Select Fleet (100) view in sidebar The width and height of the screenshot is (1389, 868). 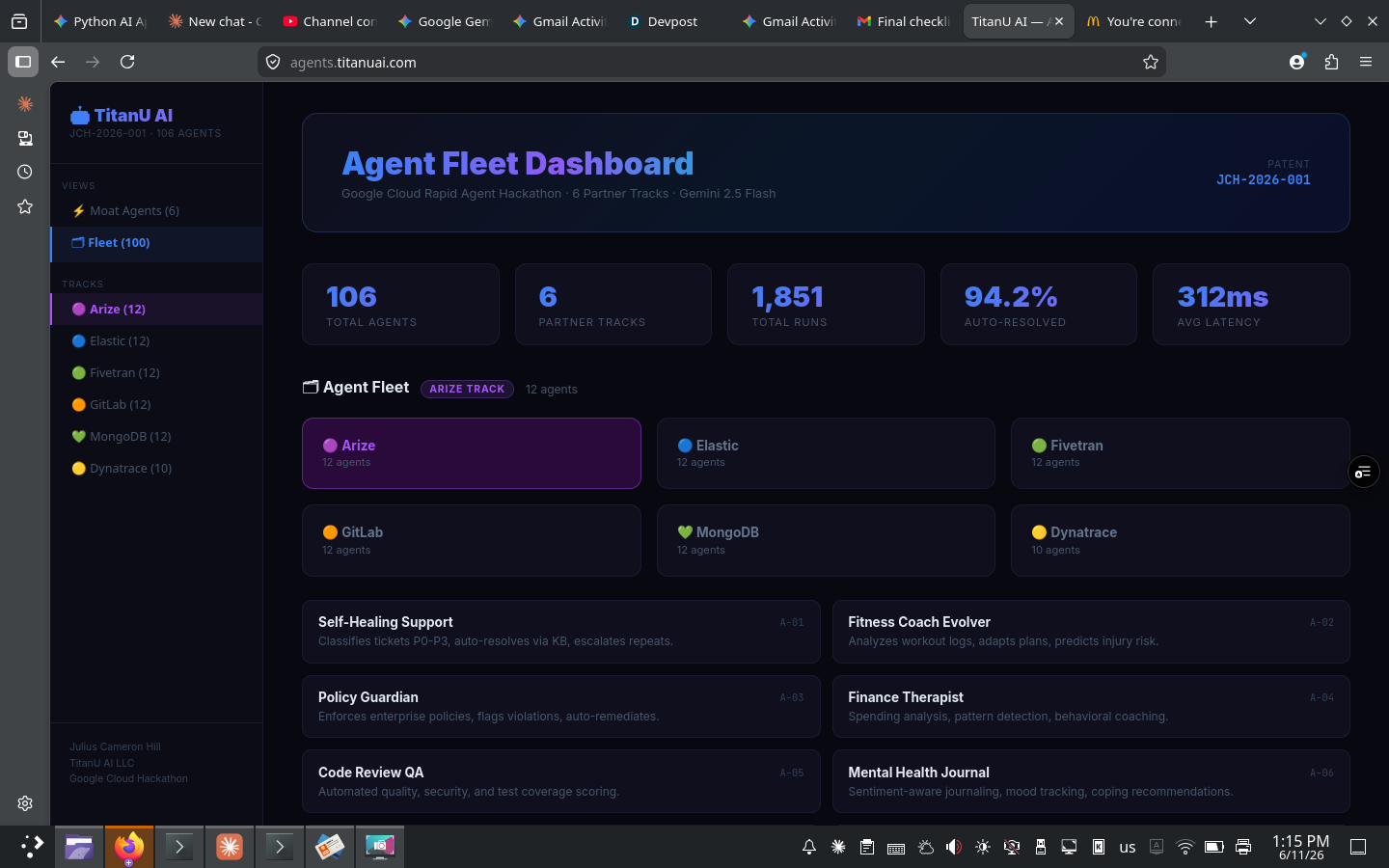point(156,243)
